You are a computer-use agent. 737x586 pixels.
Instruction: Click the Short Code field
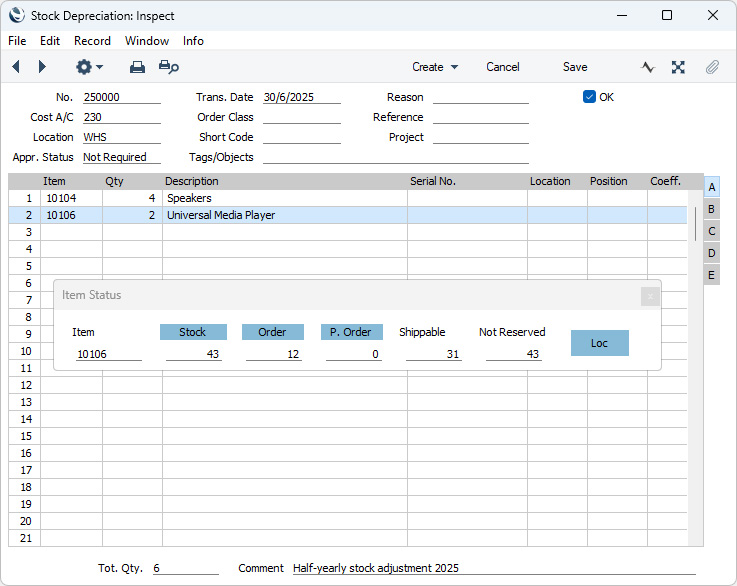[x=302, y=137]
